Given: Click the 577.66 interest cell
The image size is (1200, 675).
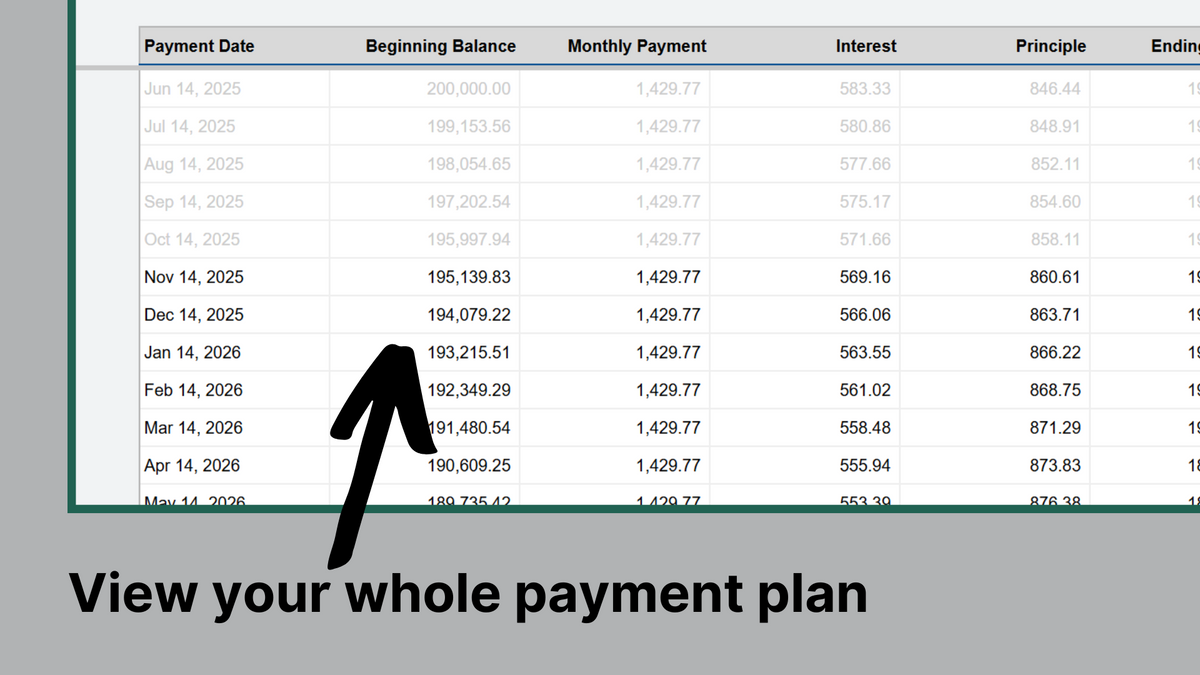Looking at the screenshot, I should click(805, 164).
